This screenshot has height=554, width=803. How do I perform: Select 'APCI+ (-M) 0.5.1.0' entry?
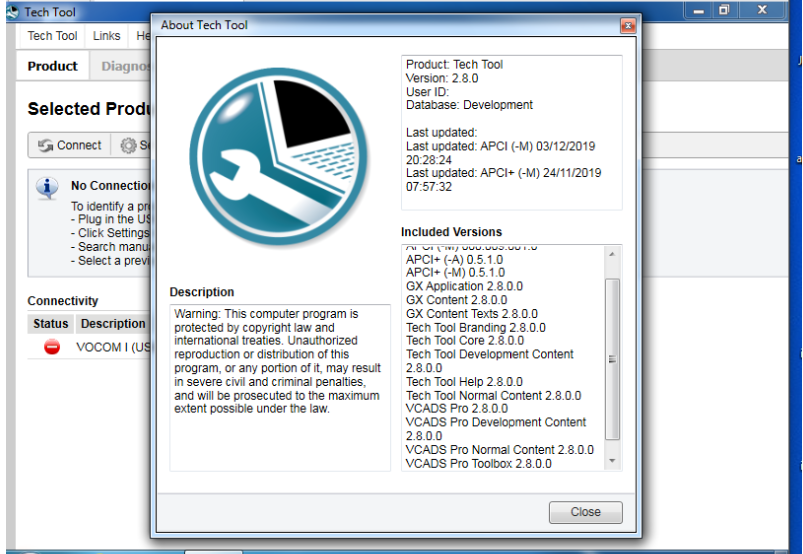point(455,273)
